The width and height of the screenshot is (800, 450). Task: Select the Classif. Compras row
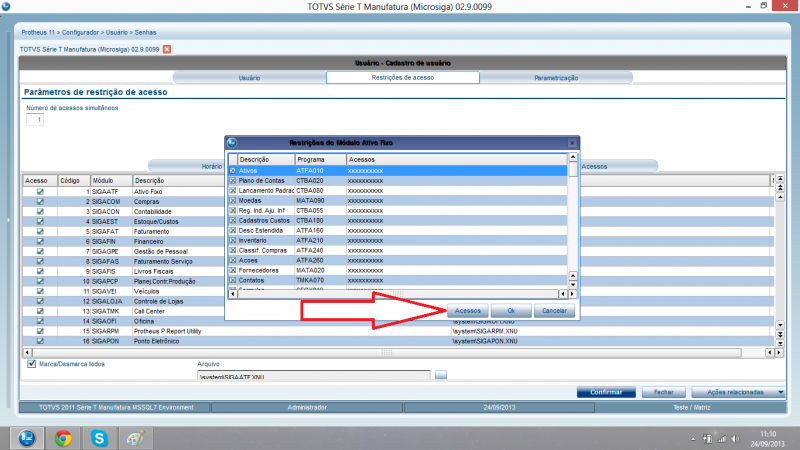pos(397,251)
